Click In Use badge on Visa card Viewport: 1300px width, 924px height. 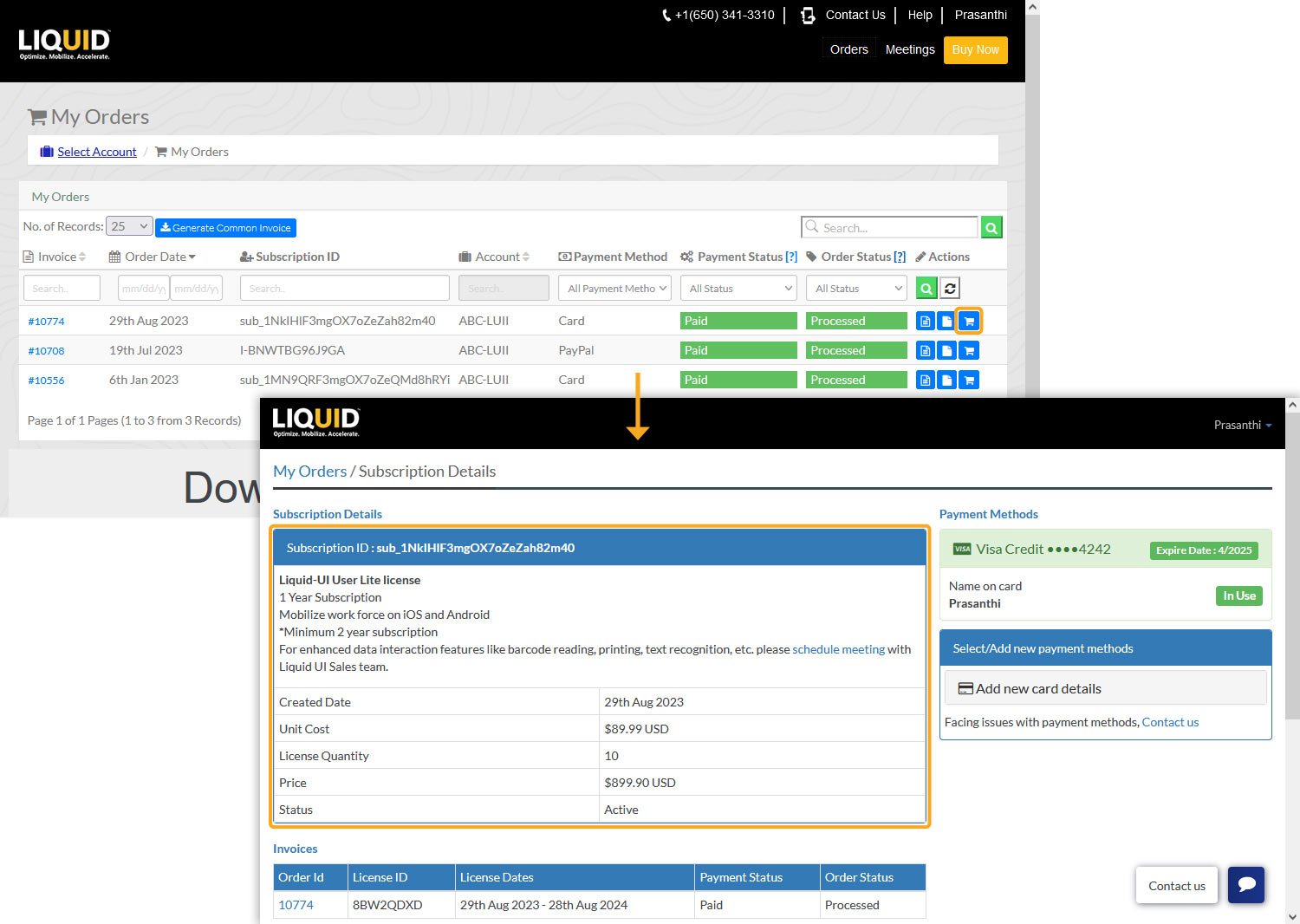(x=1239, y=595)
